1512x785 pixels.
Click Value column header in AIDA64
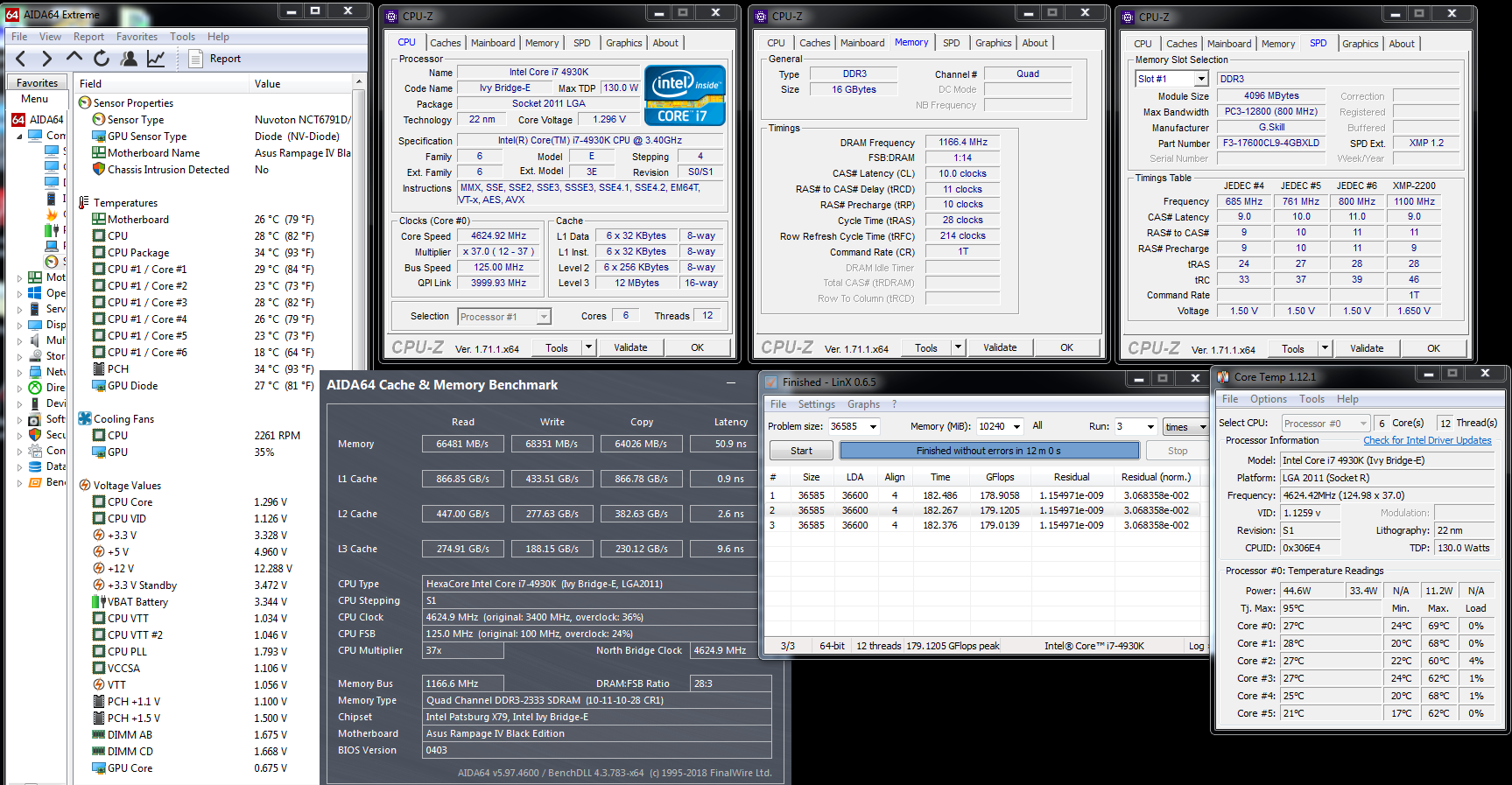coord(300,84)
